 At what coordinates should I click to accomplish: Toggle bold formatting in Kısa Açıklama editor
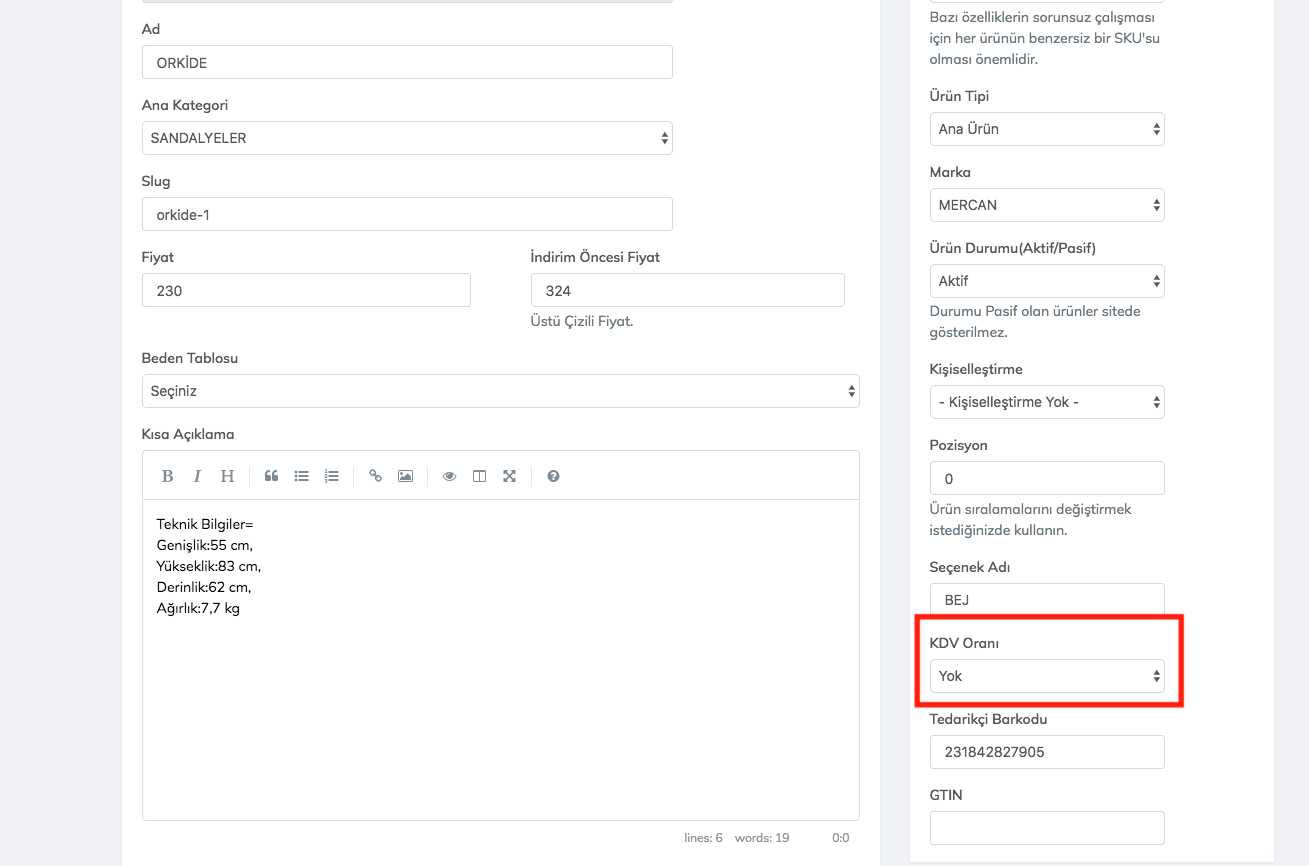[168, 476]
